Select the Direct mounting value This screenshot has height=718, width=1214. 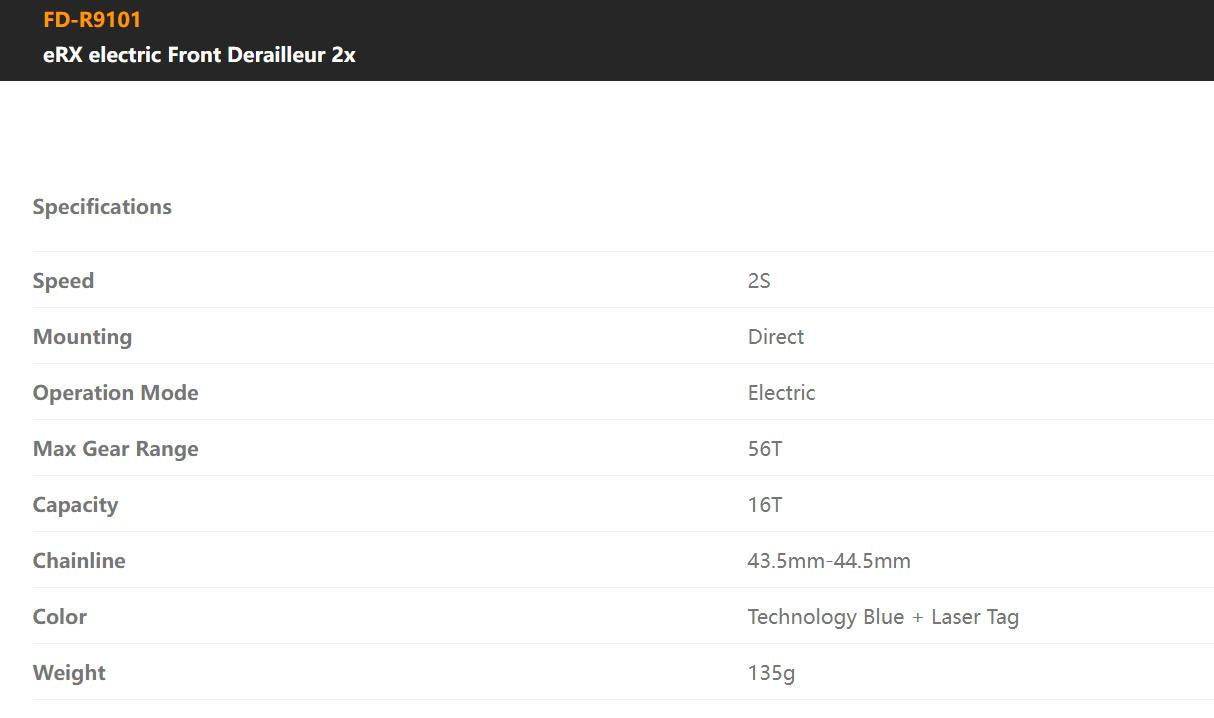click(x=775, y=337)
